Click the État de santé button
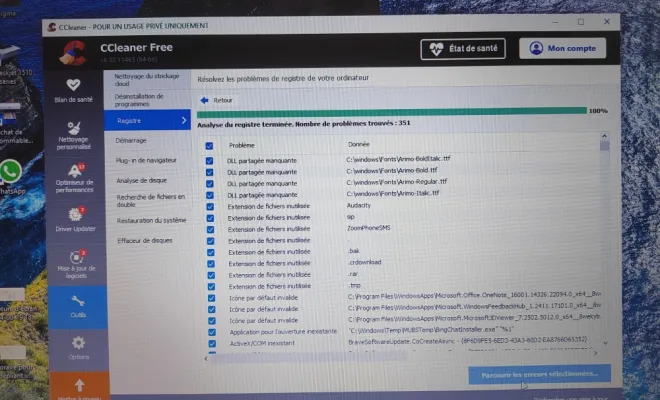Viewport: 660px width, 400px height. 463,49
